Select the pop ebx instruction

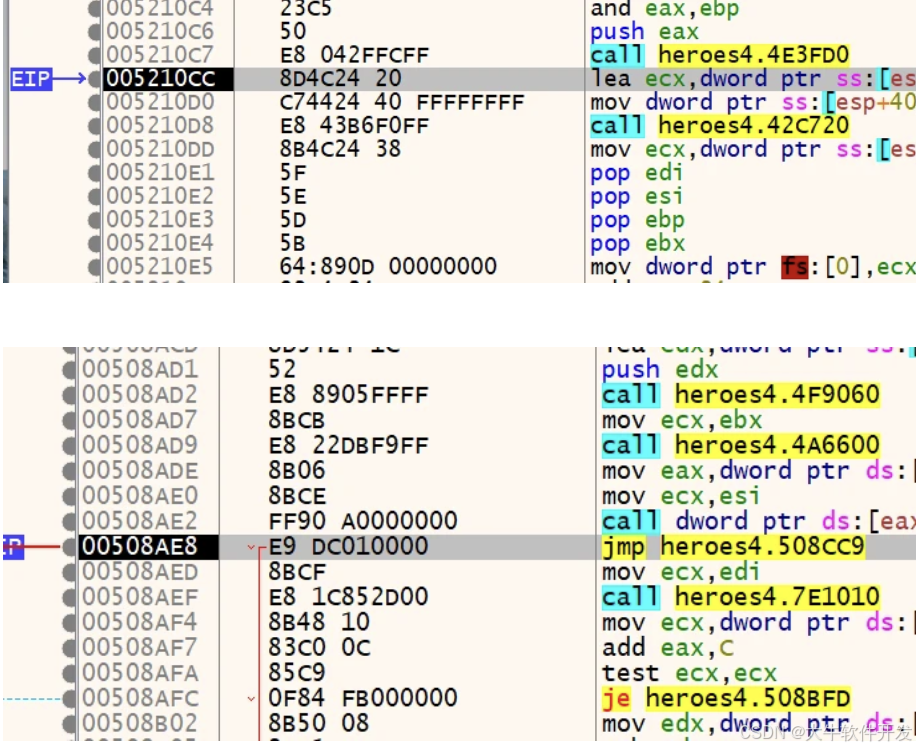click(x=637, y=243)
